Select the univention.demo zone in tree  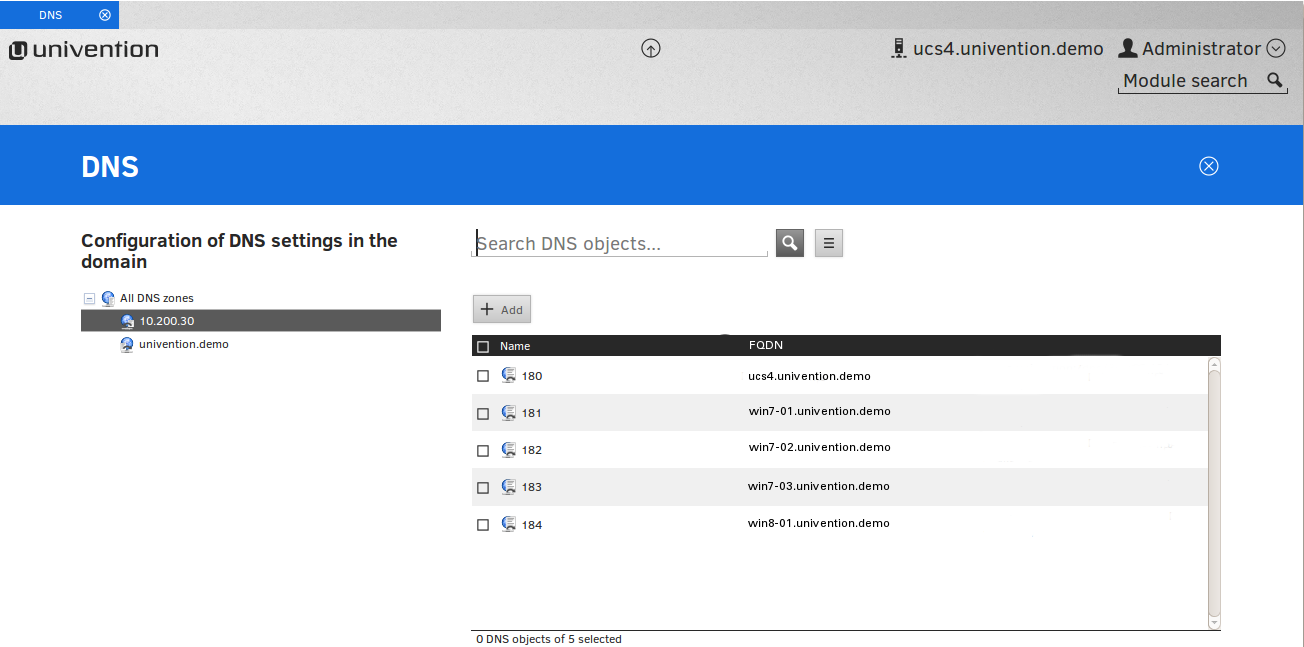pos(183,344)
